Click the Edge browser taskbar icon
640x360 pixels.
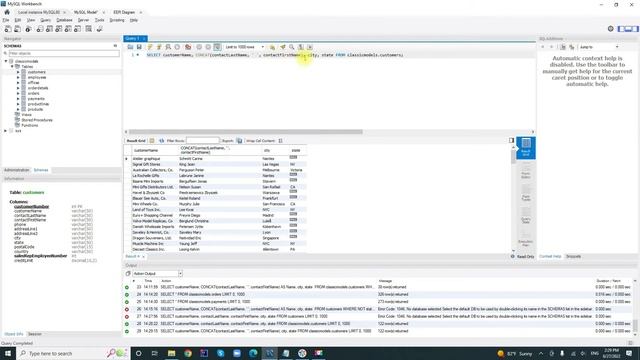[253, 353]
